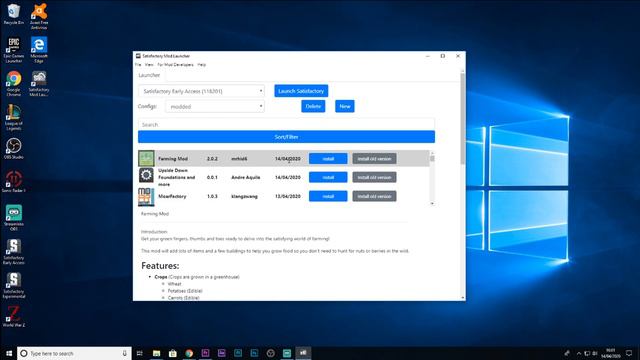Show hidden system tray icons

coord(579,353)
